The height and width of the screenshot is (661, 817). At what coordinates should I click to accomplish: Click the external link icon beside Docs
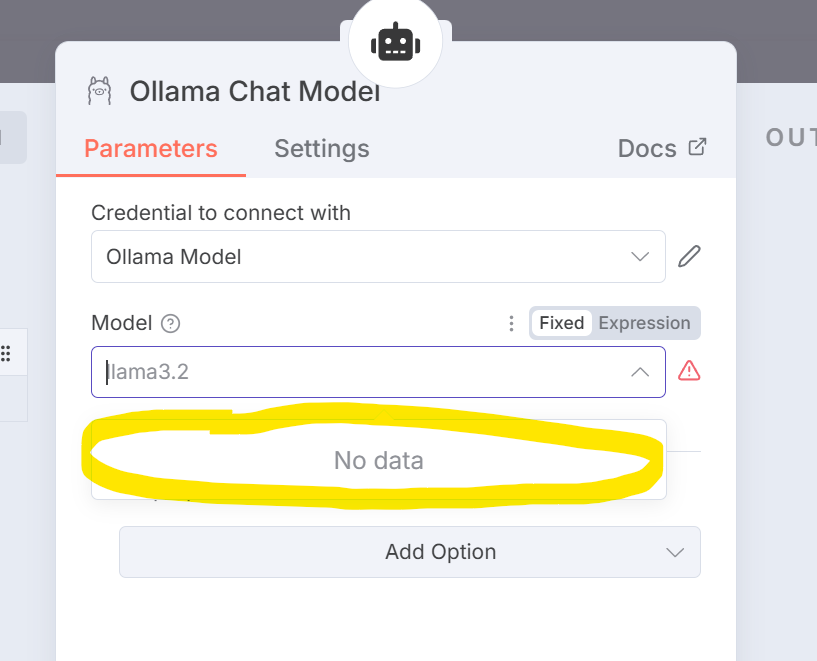point(698,147)
